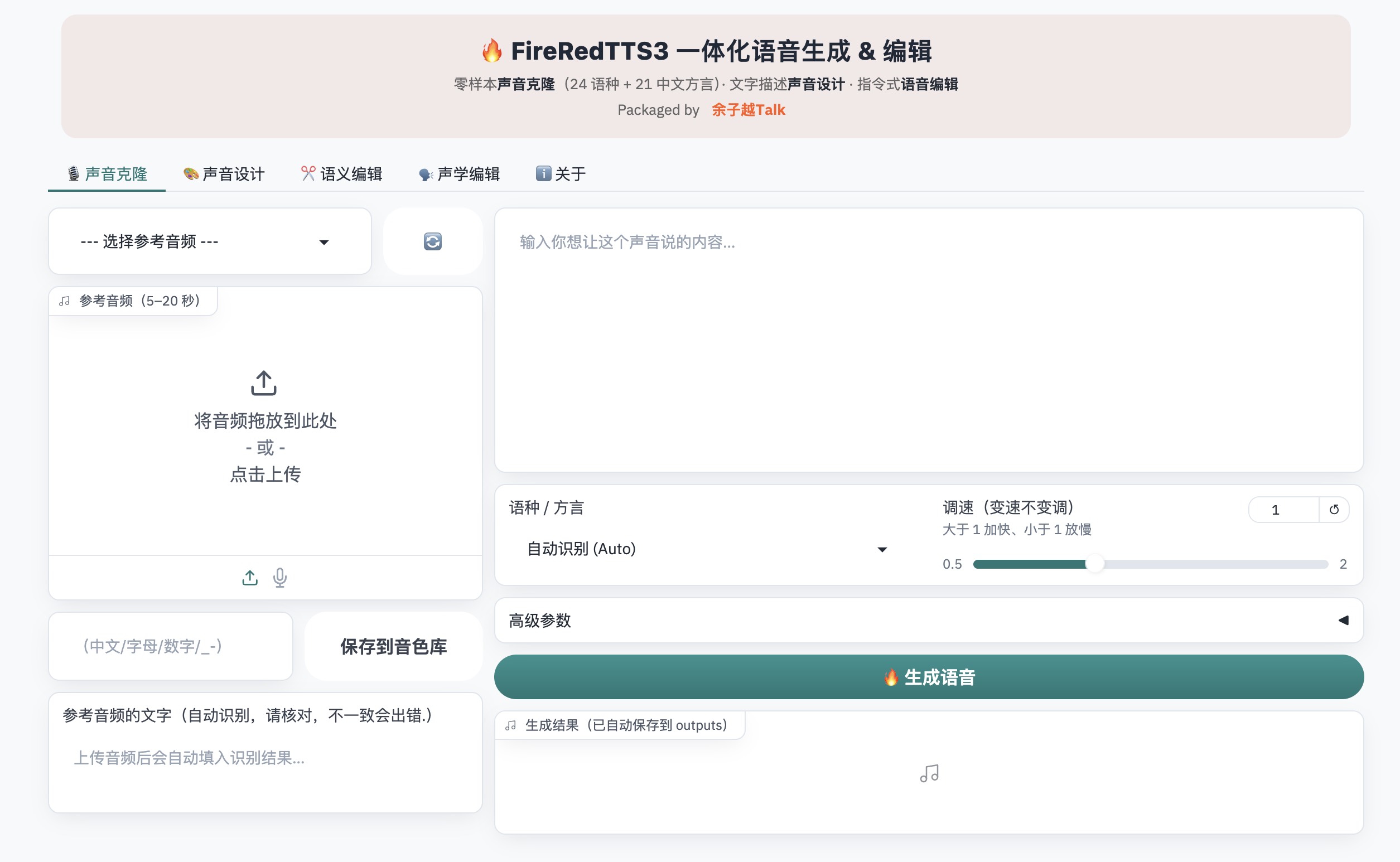Screen dimensions: 1400x862
Task: Click the 生成语音 button
Action: click(x=929, y=677)
